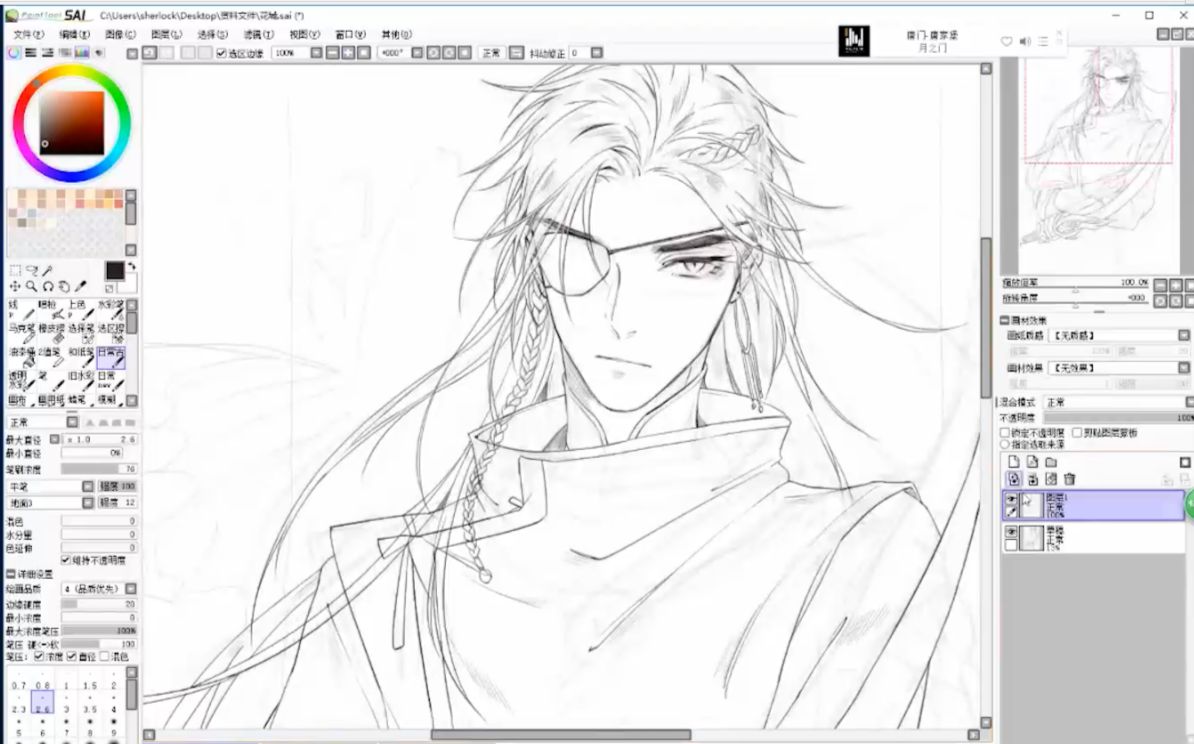Toggle 锁定不透明度 layer checkbox
This screenshot has width=1194, height=744.
pos(1005,433)
